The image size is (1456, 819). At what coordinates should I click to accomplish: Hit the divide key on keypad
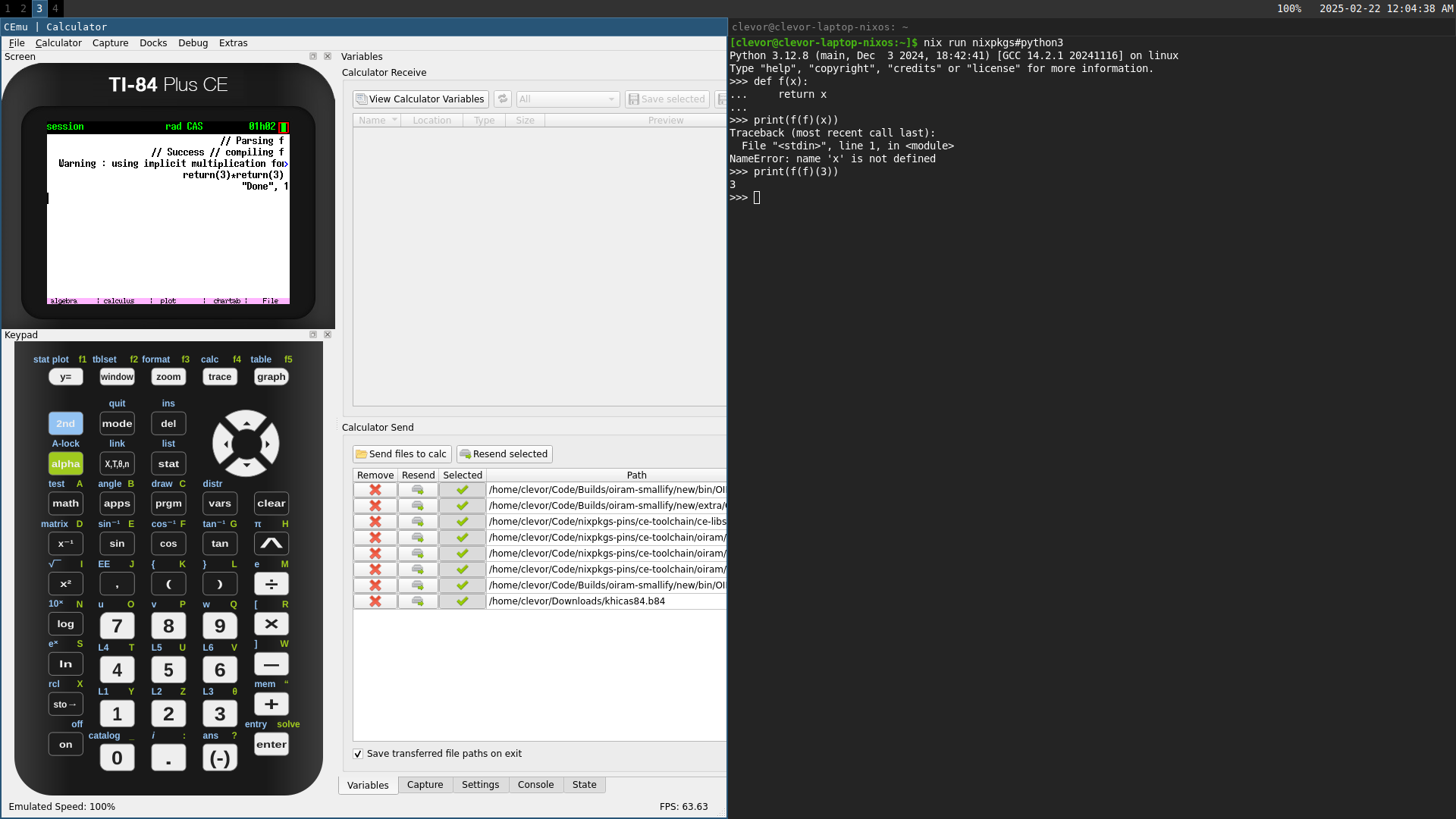click(271, 584)
